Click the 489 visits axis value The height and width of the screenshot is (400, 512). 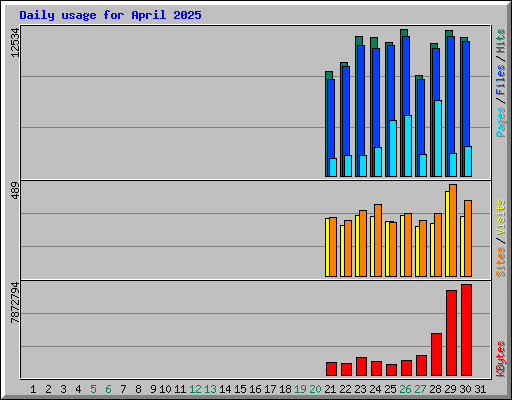(15, 190)
